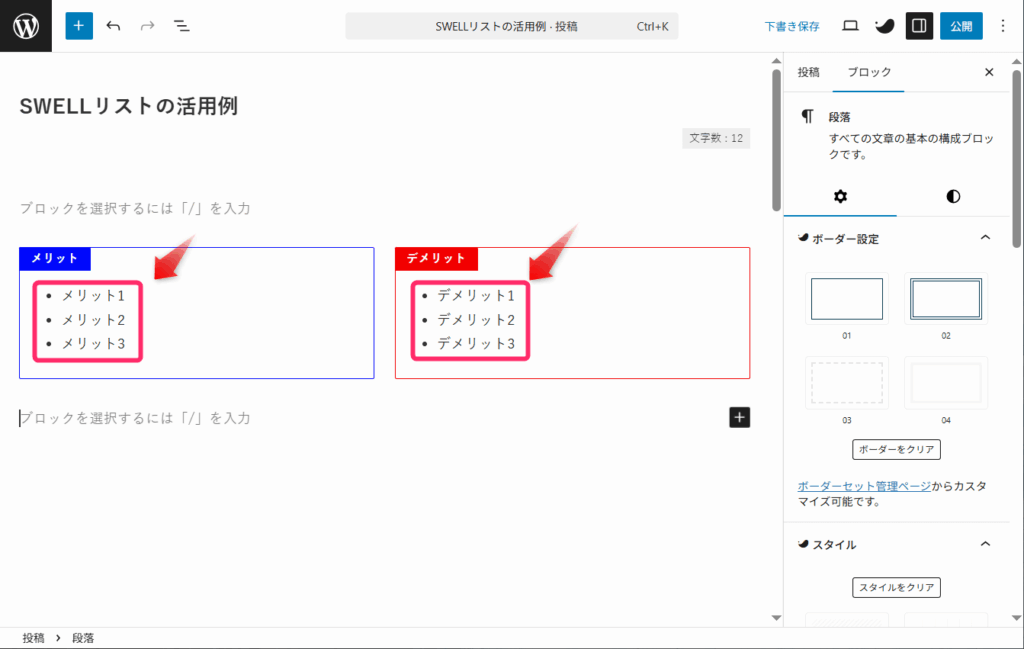This screenshot has height=649, width=1024.
Task: Switch to the block settings gear tab
Action: pyautogui.click(x=840, y=197)
